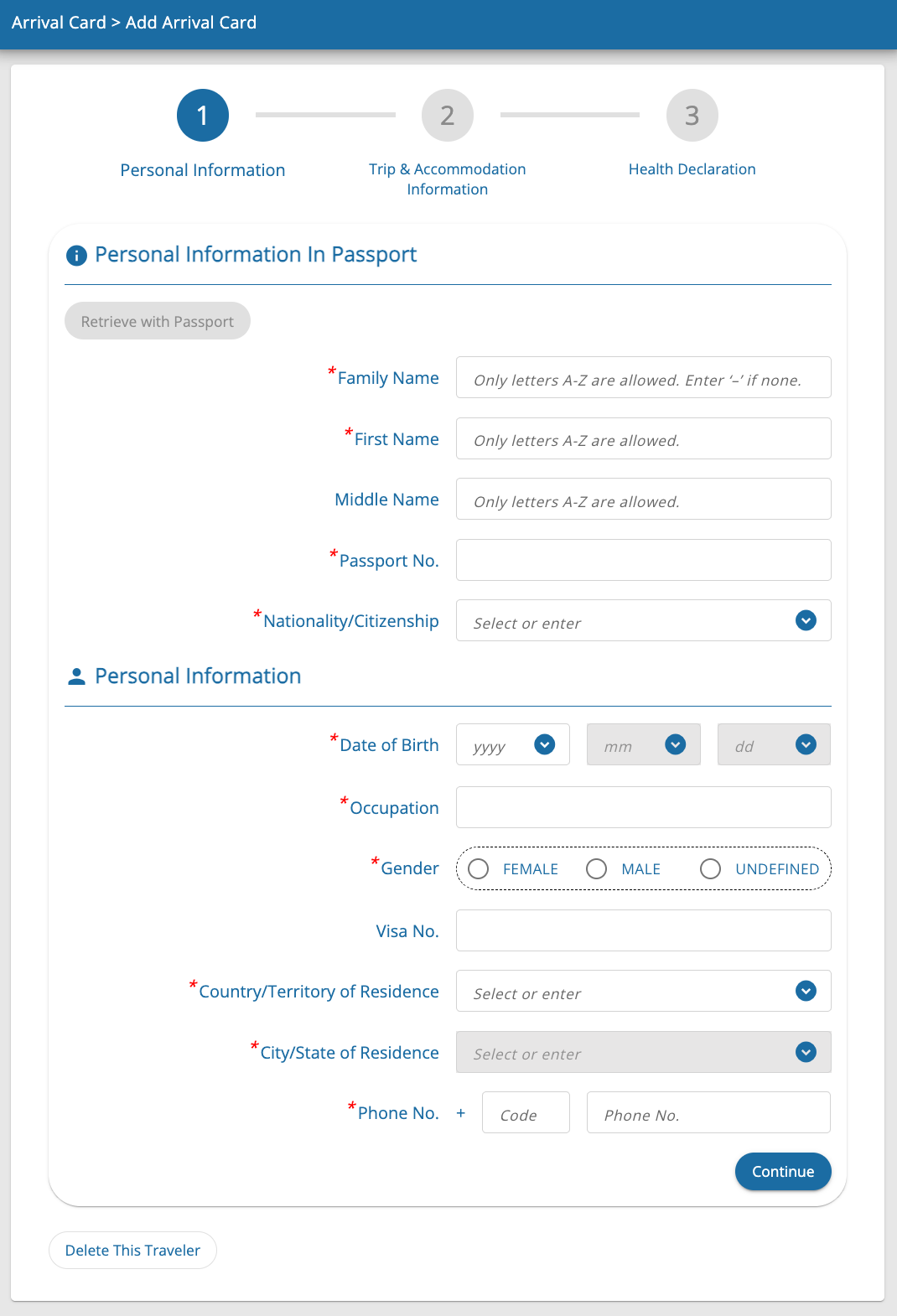Click Delete This Traveler button
This screenshot has height=1316, width=897.
tap(132, 1251)
